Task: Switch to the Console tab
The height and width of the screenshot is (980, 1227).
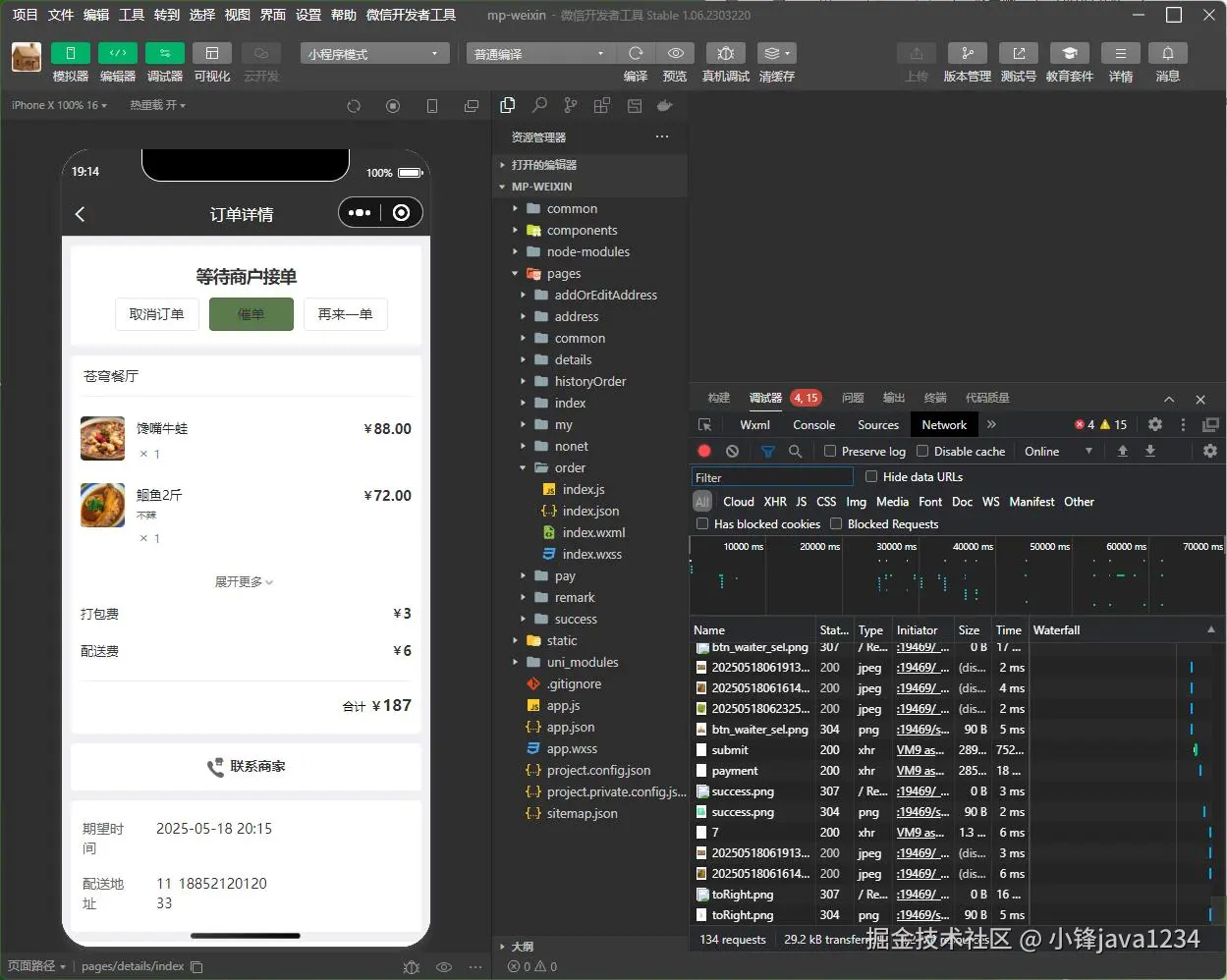Action: point(814,424)
